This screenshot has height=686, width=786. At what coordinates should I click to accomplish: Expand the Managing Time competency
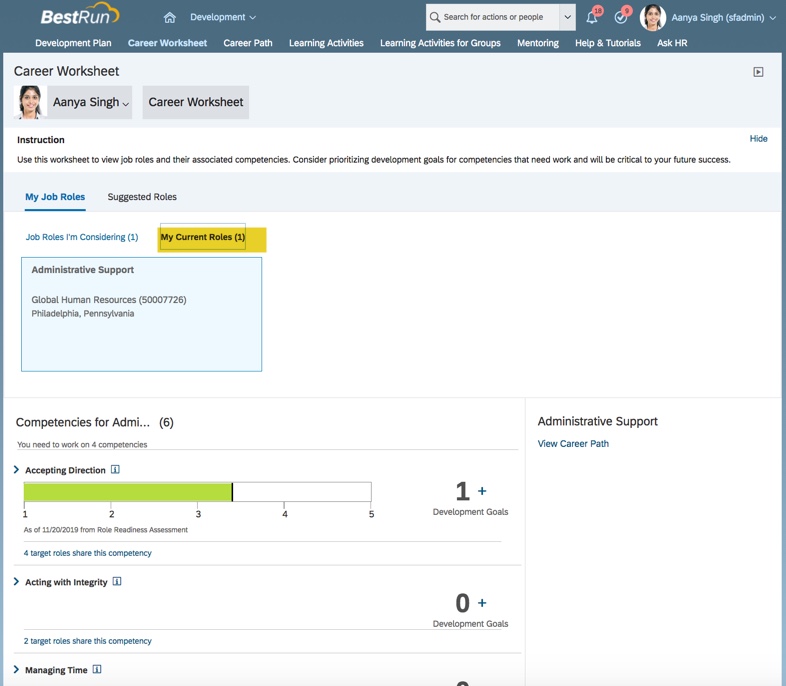coord(17,670)
